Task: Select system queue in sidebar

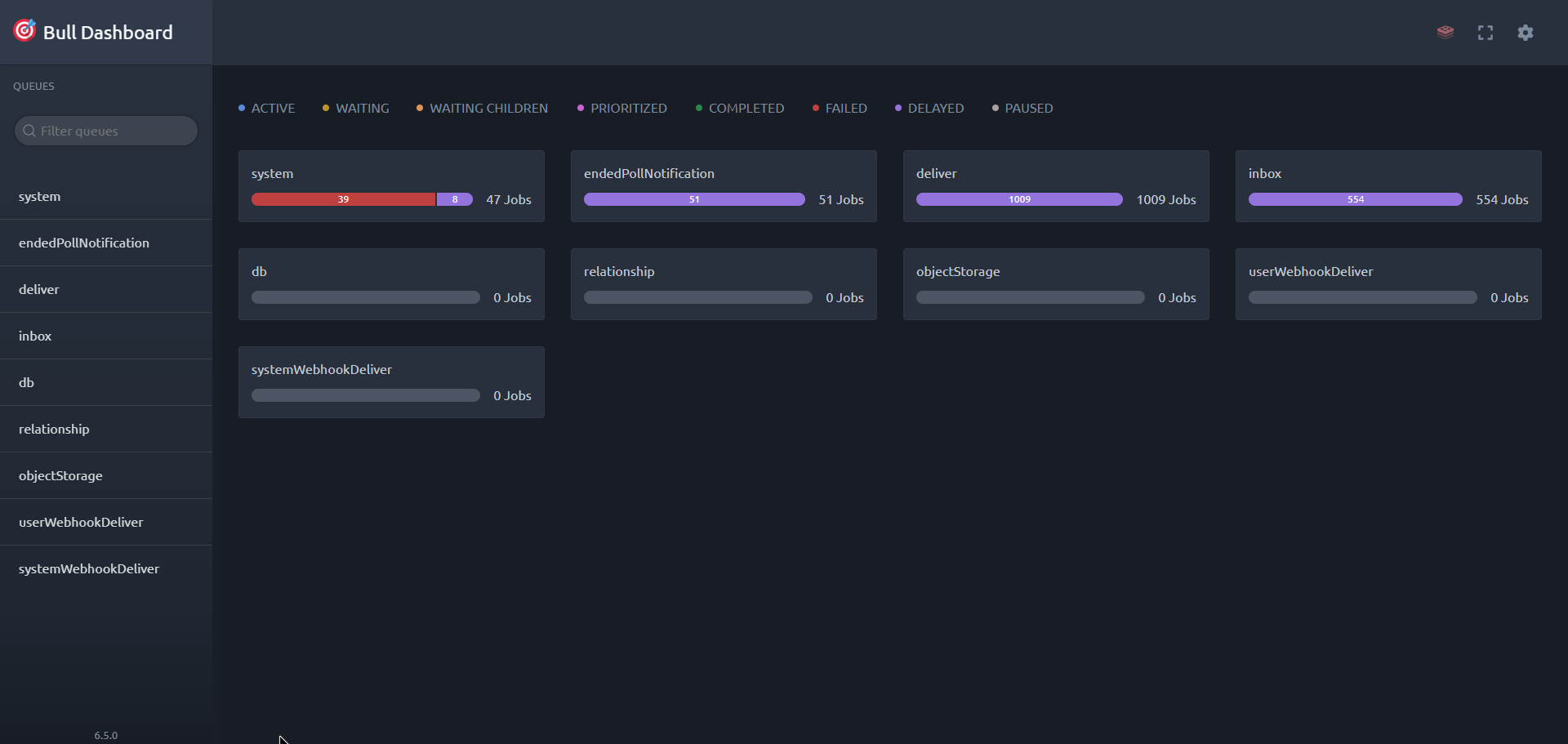Action: click(40, 197)
